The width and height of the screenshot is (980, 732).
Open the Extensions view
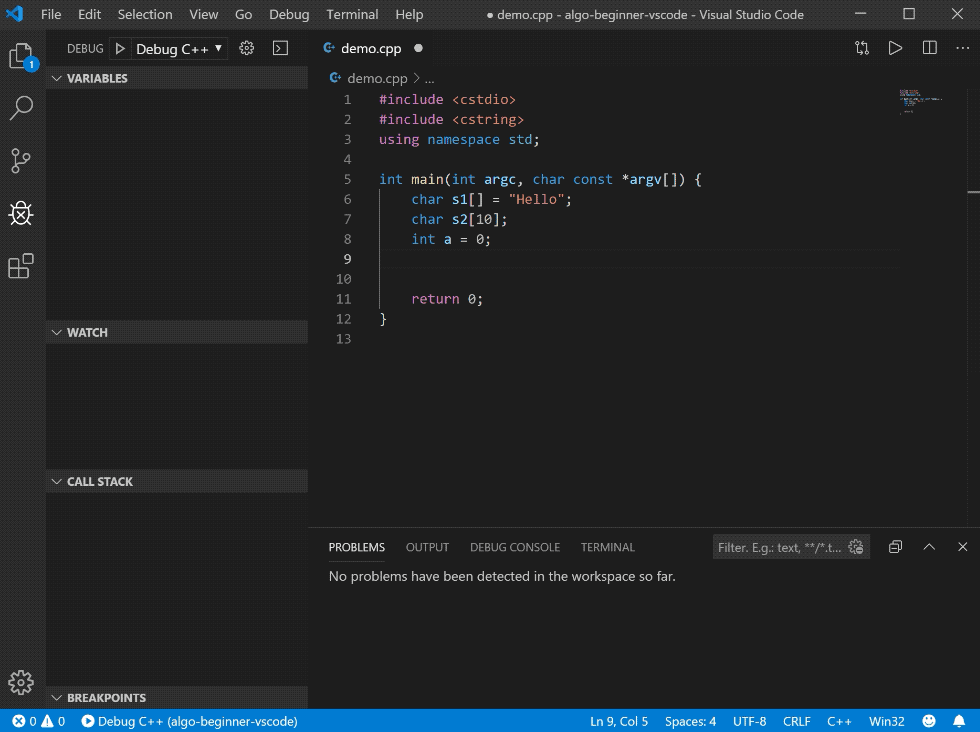[21, 266]
